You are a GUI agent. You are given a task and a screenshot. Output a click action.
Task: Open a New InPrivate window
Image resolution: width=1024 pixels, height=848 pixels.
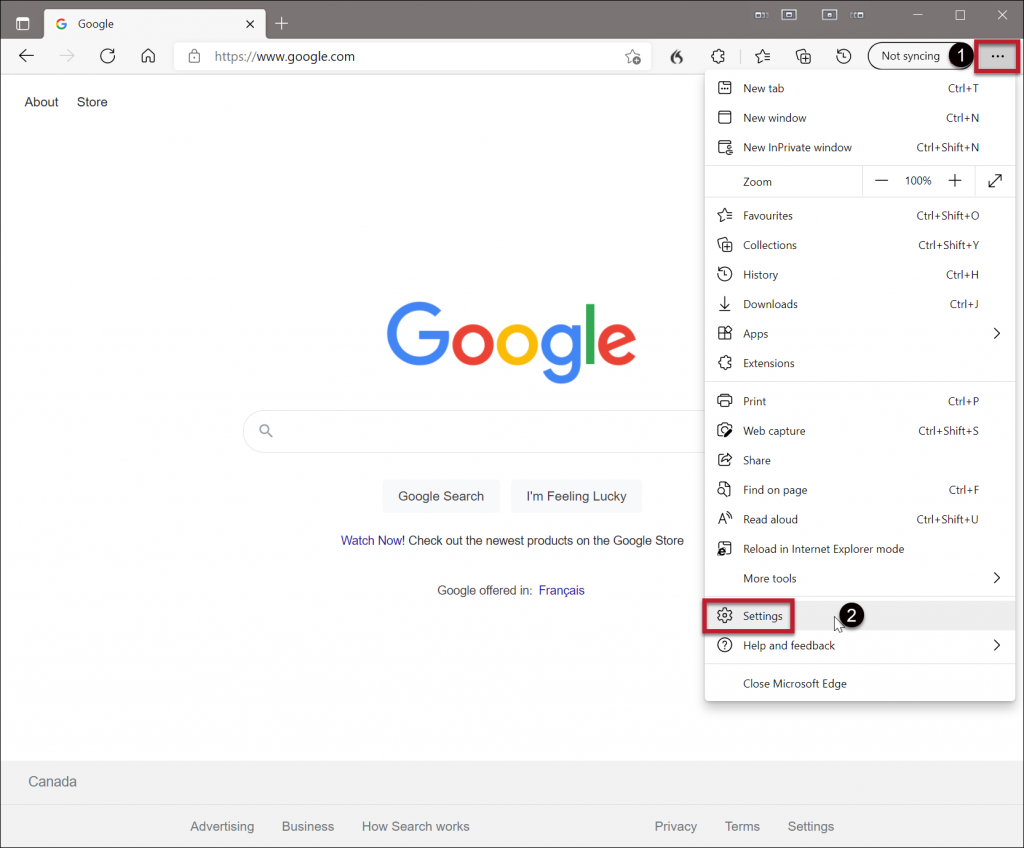pos(859,147)
